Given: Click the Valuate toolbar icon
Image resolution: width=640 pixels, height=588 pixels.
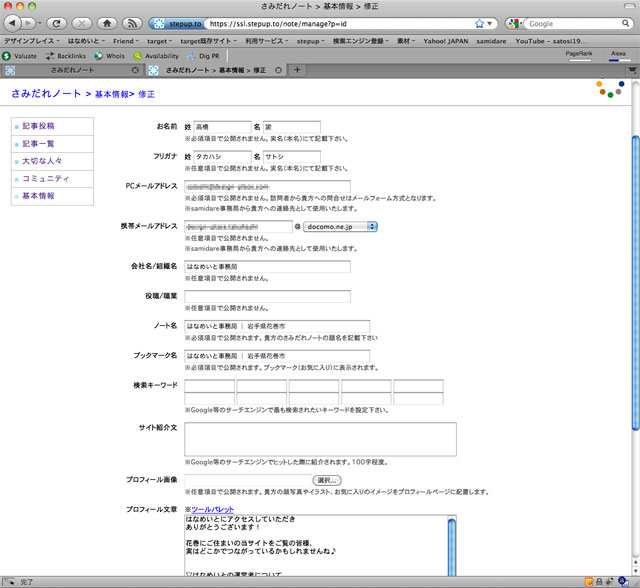Looking at the screenshot, I should 21,56.
